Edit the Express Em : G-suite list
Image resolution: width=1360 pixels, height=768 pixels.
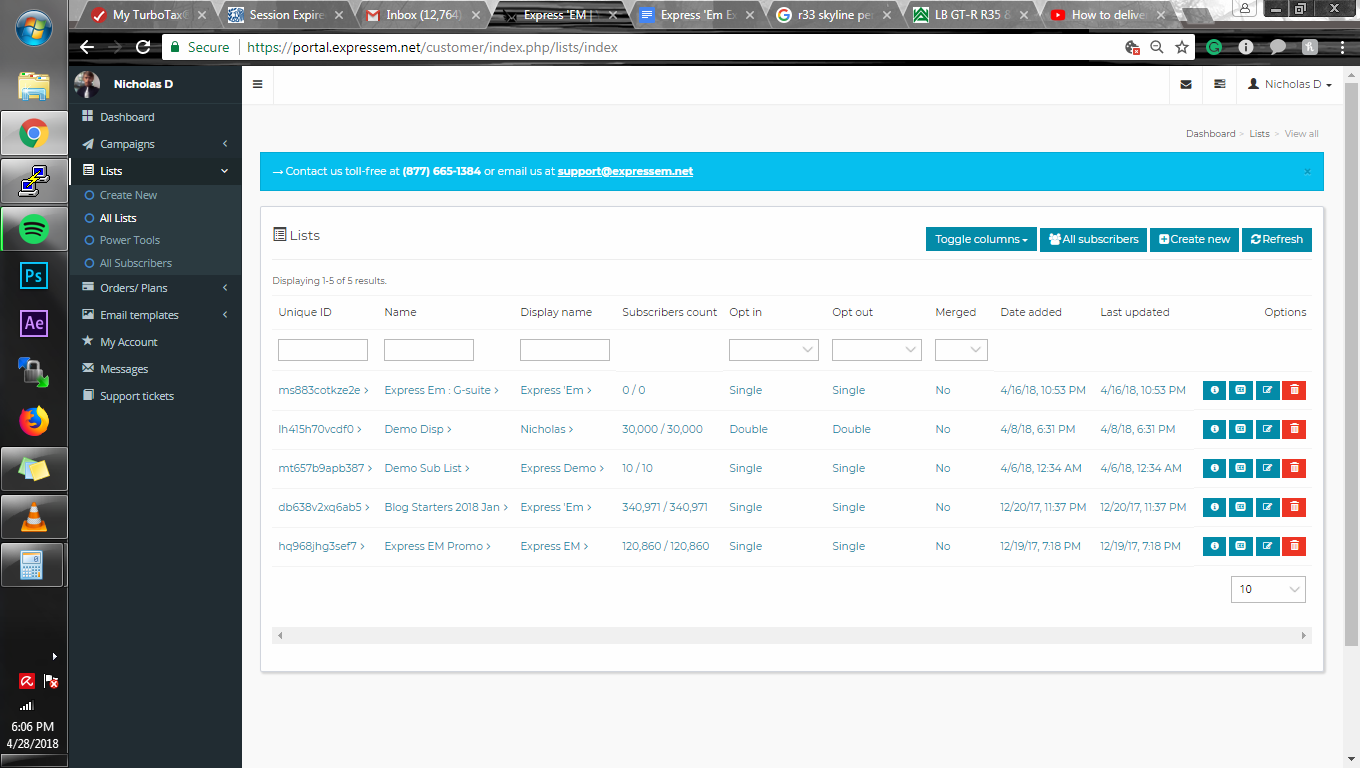point(1268,390)
